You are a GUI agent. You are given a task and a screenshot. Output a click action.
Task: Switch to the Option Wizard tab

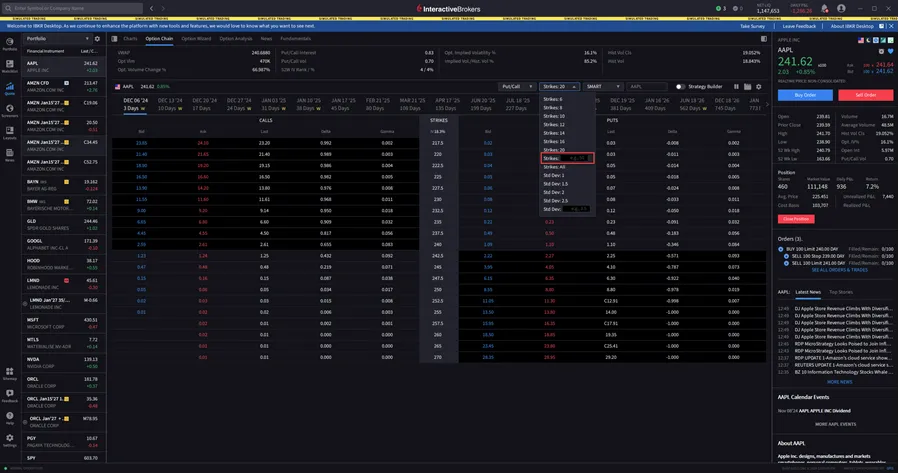coord(196,38)
